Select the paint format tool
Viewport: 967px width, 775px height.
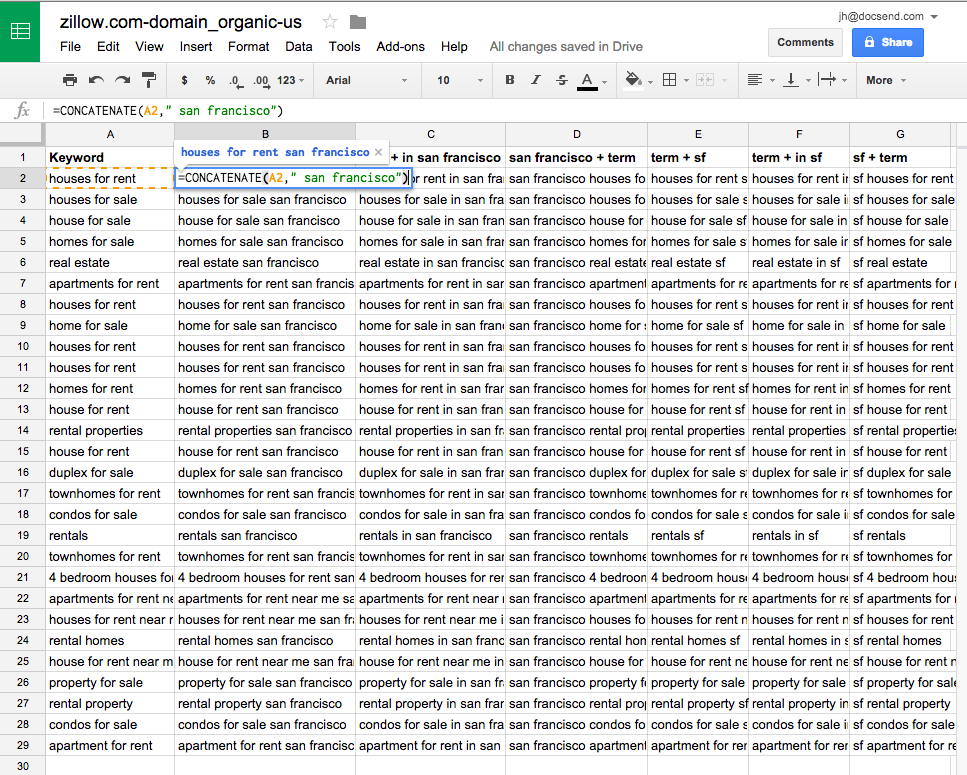tap(149, 80)
